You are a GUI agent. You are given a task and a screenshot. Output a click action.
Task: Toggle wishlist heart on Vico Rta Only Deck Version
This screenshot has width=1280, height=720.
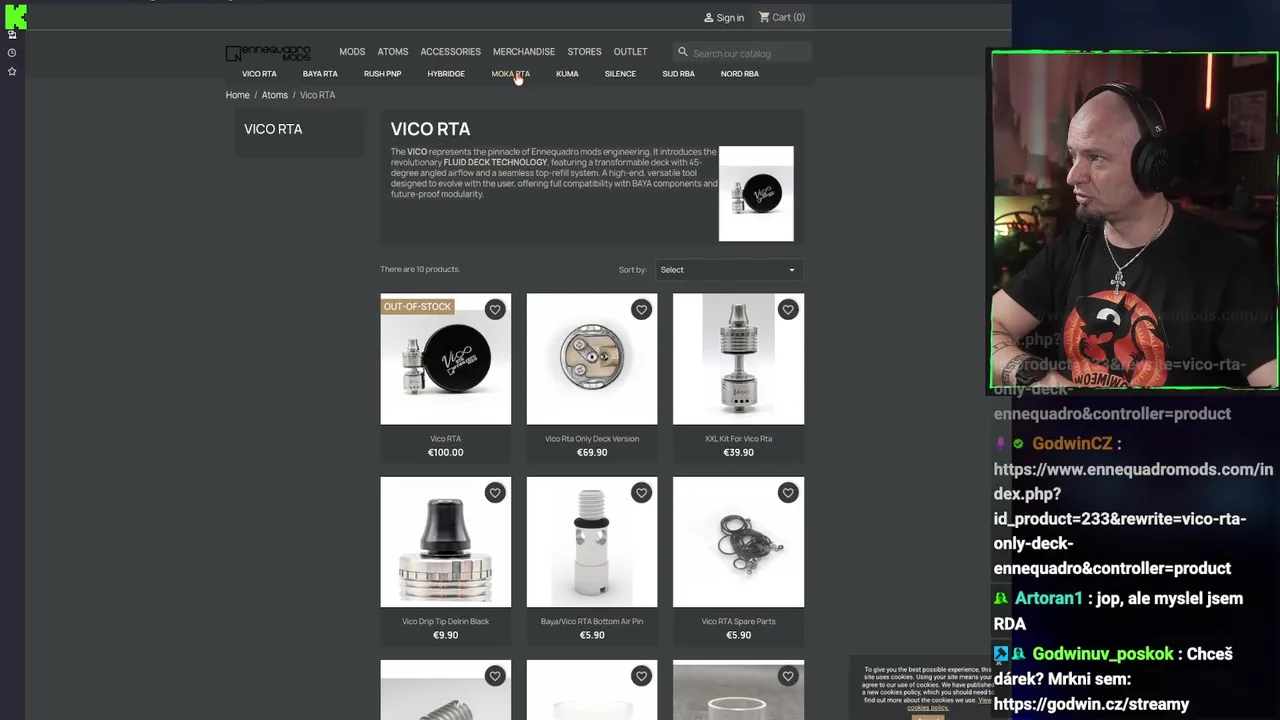point(641,310)
